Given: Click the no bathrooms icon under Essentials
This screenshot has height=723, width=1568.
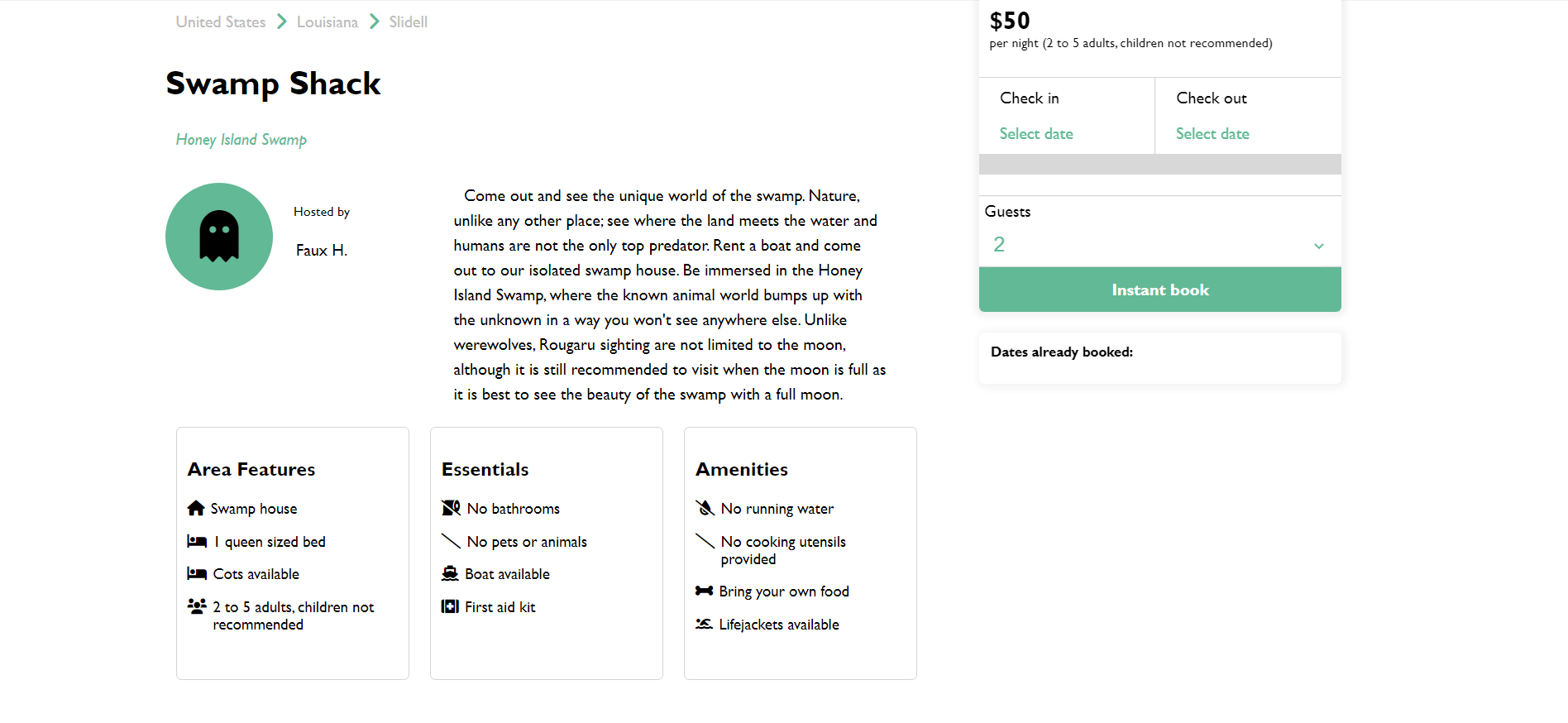Looking at the screenshot, I should [451, 507].
